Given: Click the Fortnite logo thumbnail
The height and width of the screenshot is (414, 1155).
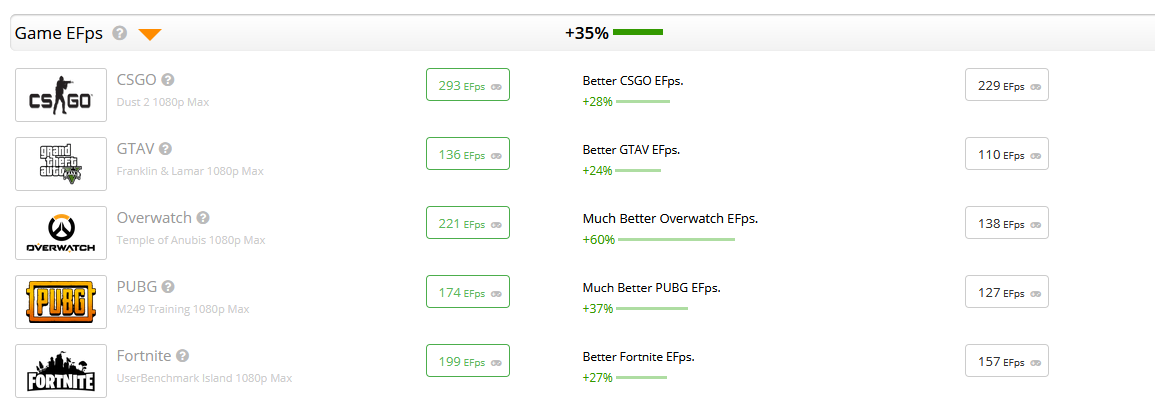Looking at the screenshot, I should 61,371.
